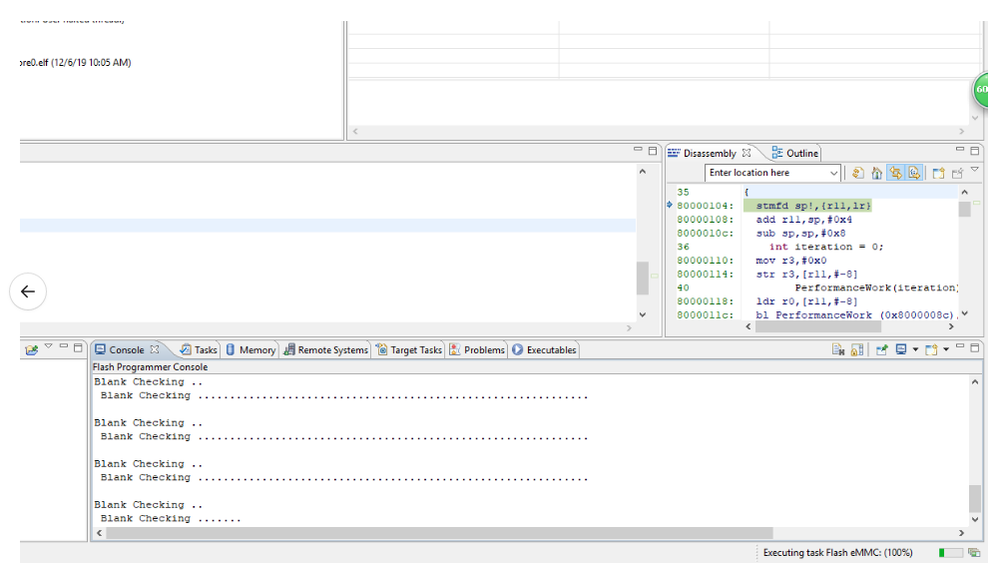Open the left bottom panel view menu triangle
The image size is (998, 576).
[48, 346]
